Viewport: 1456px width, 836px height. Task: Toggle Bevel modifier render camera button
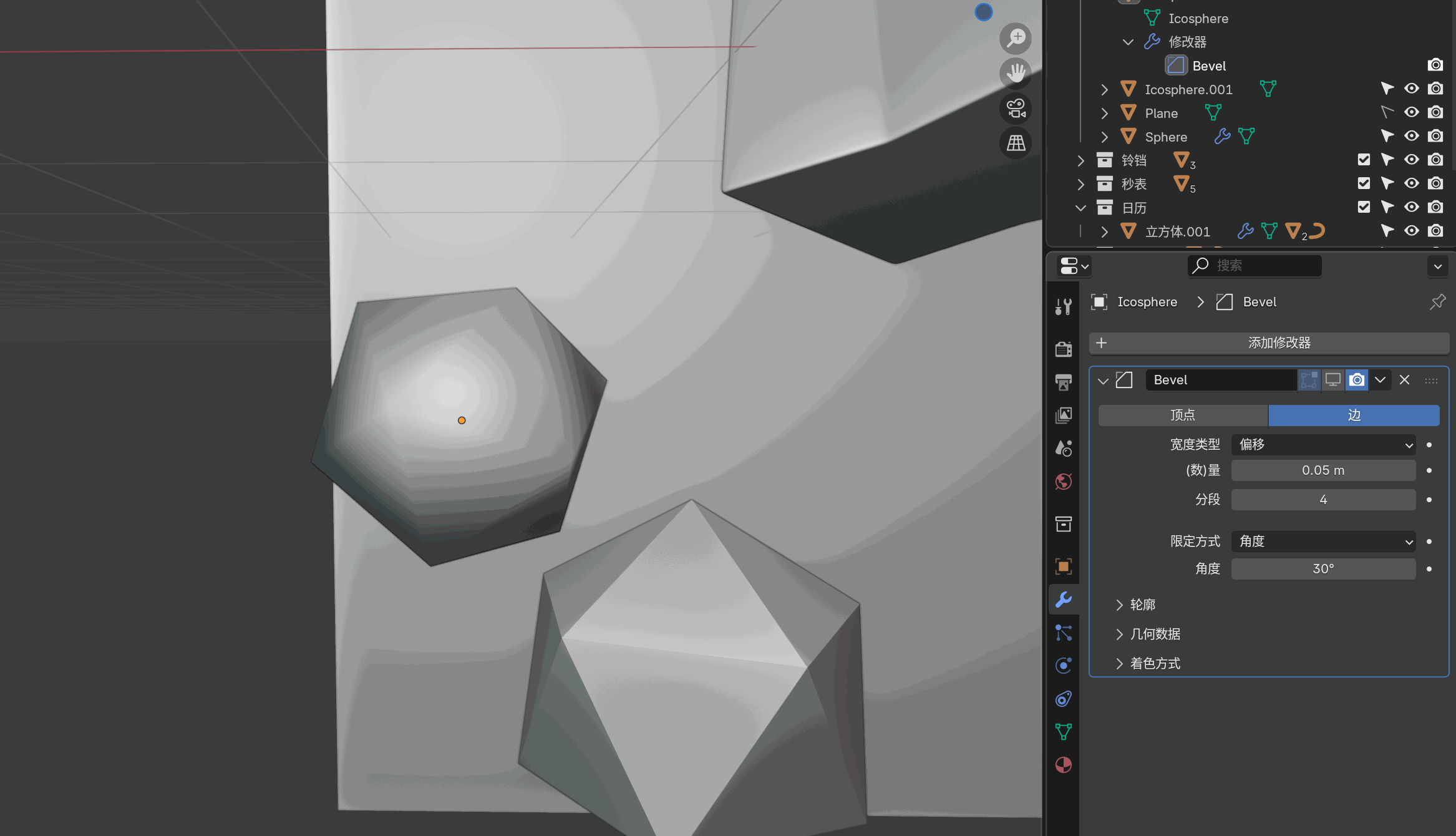pos(1357,380)
